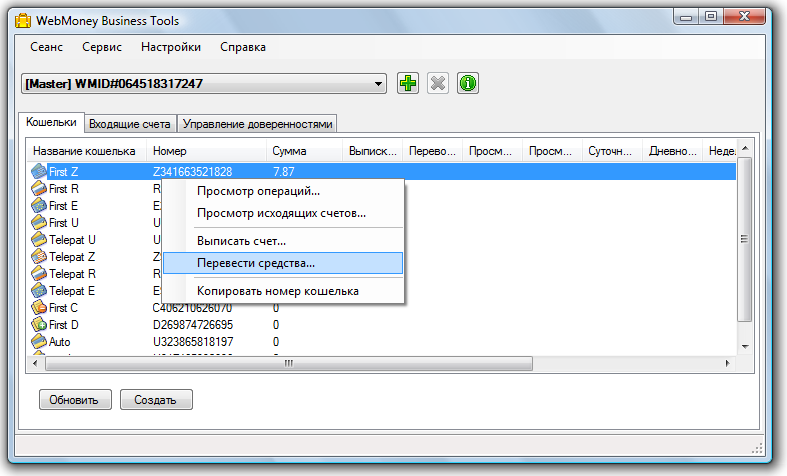787x476 pixels.
Task: Click the horizontal scrollbar thumb
Action: click(x=289, y=363)
